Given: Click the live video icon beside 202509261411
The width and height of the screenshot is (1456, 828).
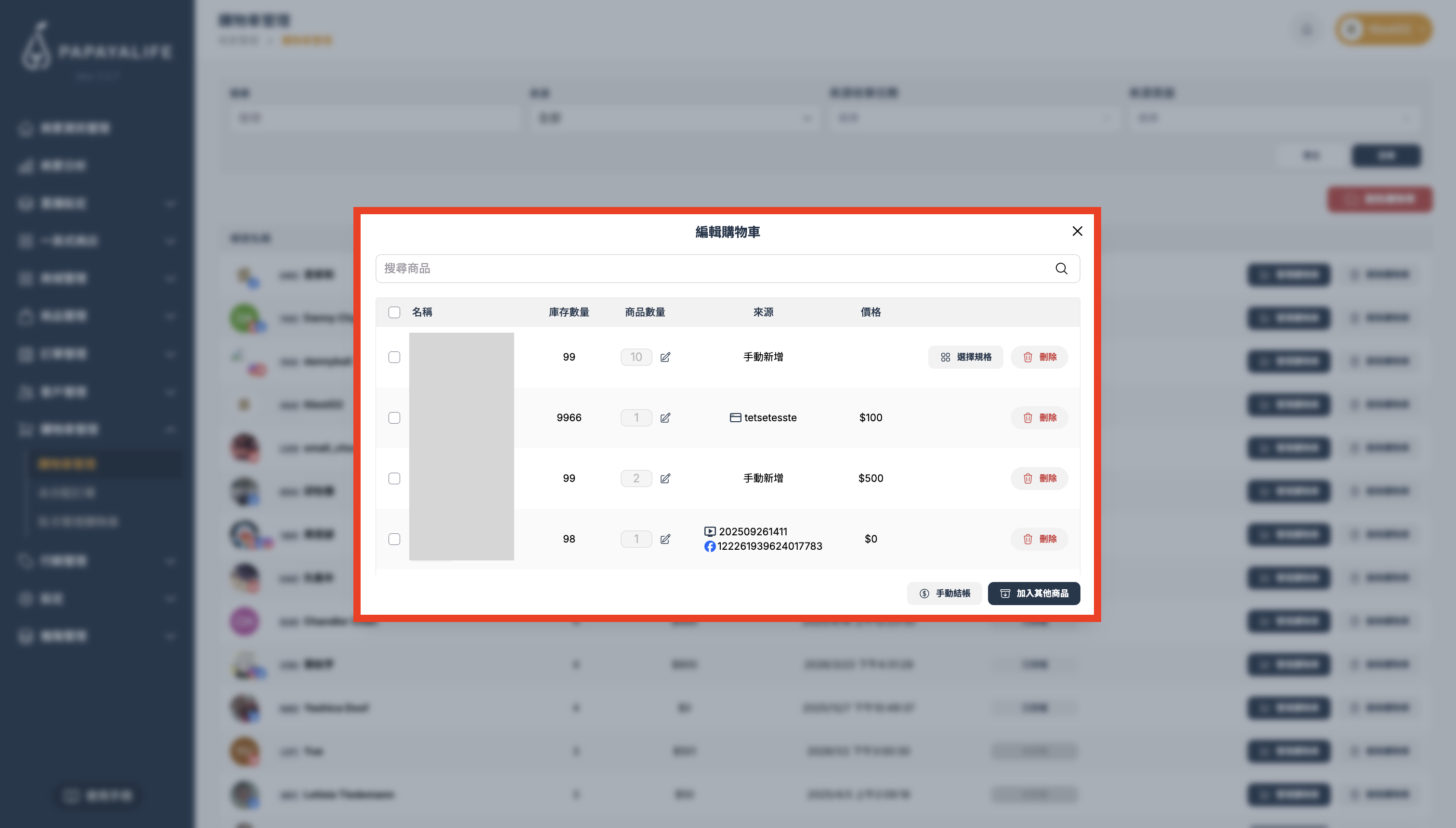Looking at the screenshot, I should 710,532.
